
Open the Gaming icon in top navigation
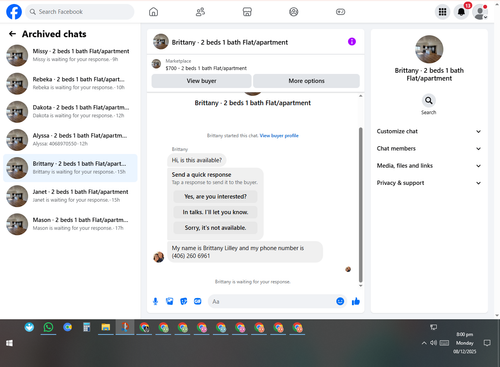pos(340,12)
